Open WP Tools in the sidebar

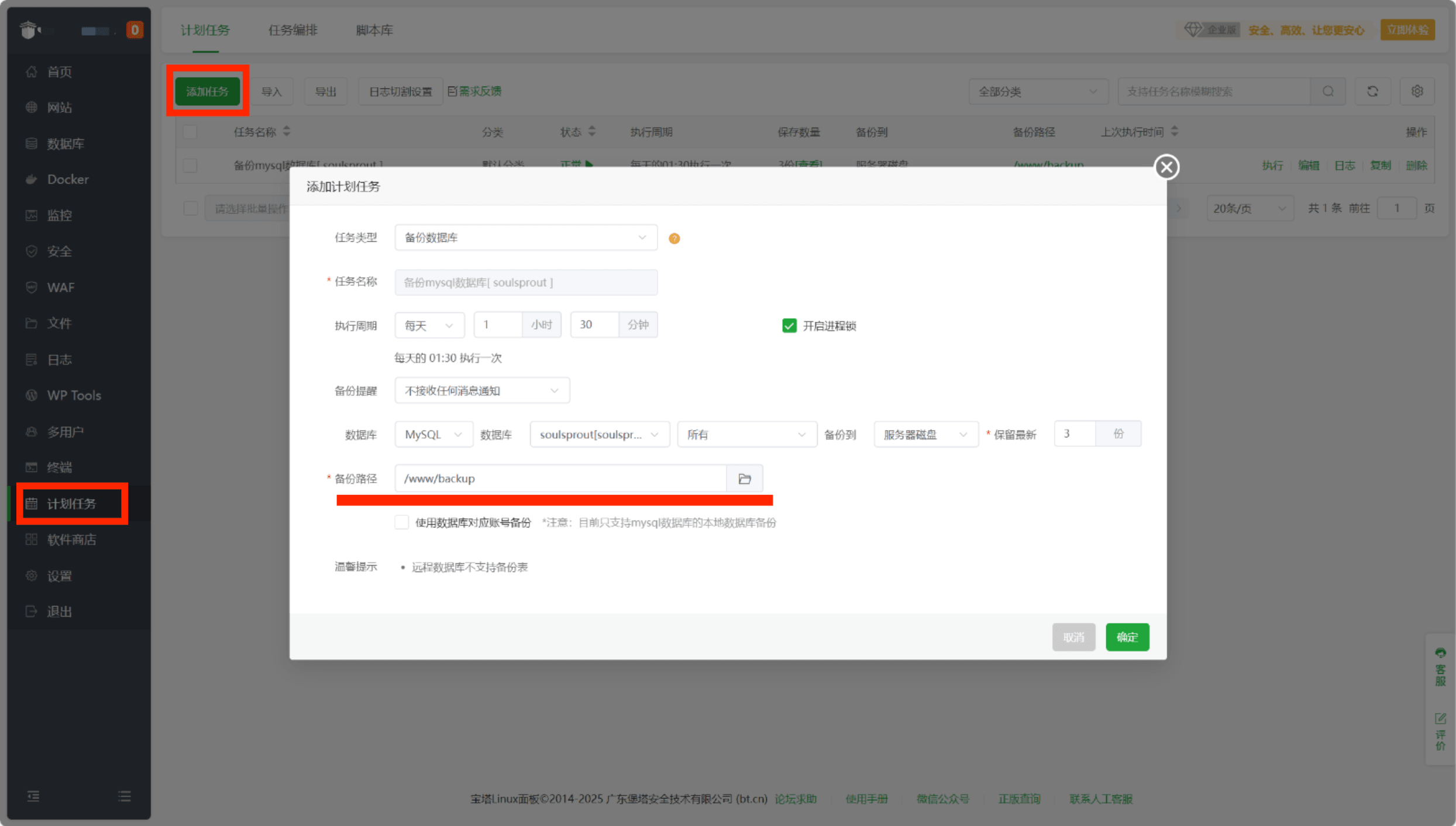(x=74, y=395)
